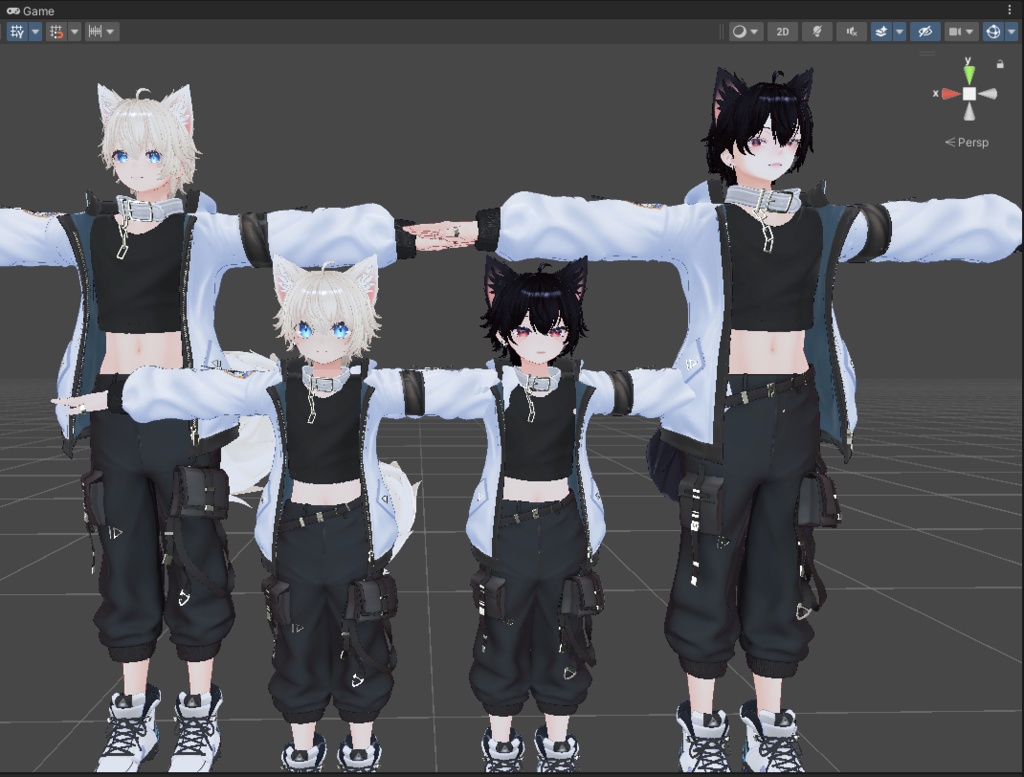Screen dimensions: 1024x777
Task: Switch projection via the Persp label
Action: click(967, 142)
